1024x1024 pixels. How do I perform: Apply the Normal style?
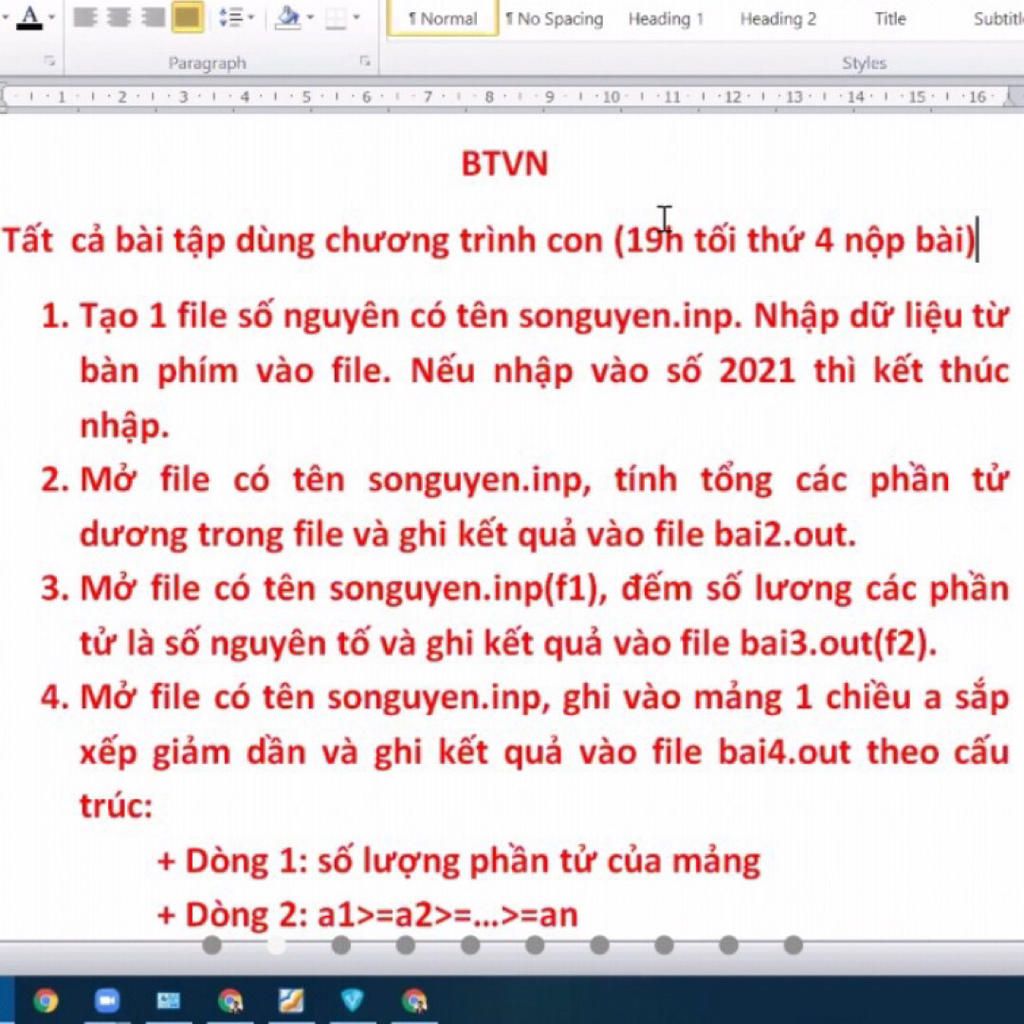pyautogui.click(x=443, y=19)
